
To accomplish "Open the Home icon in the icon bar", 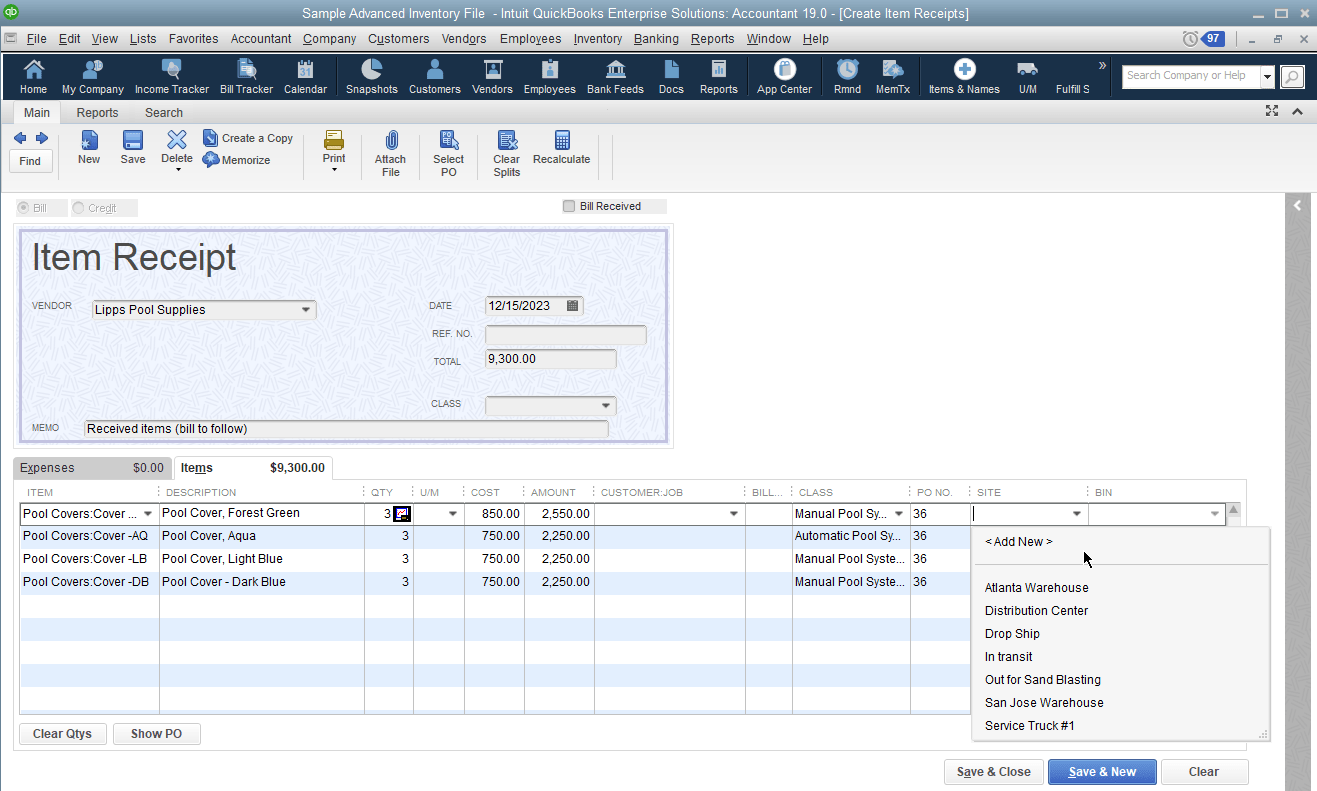I will tap(33, 77).
